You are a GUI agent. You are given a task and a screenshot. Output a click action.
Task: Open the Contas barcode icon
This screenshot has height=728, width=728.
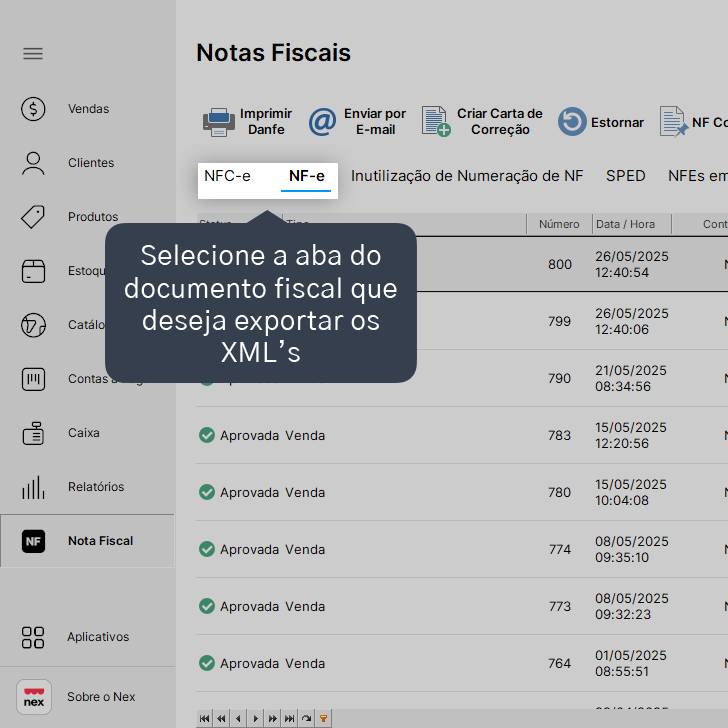33,379
